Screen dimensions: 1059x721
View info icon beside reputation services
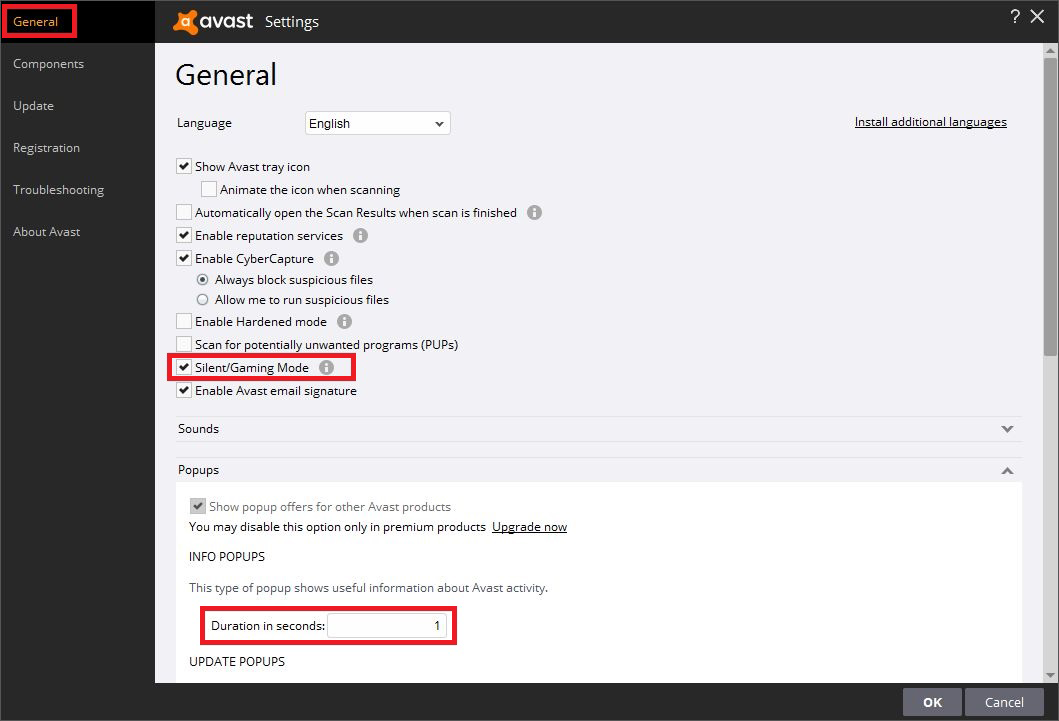pos(361,236)
